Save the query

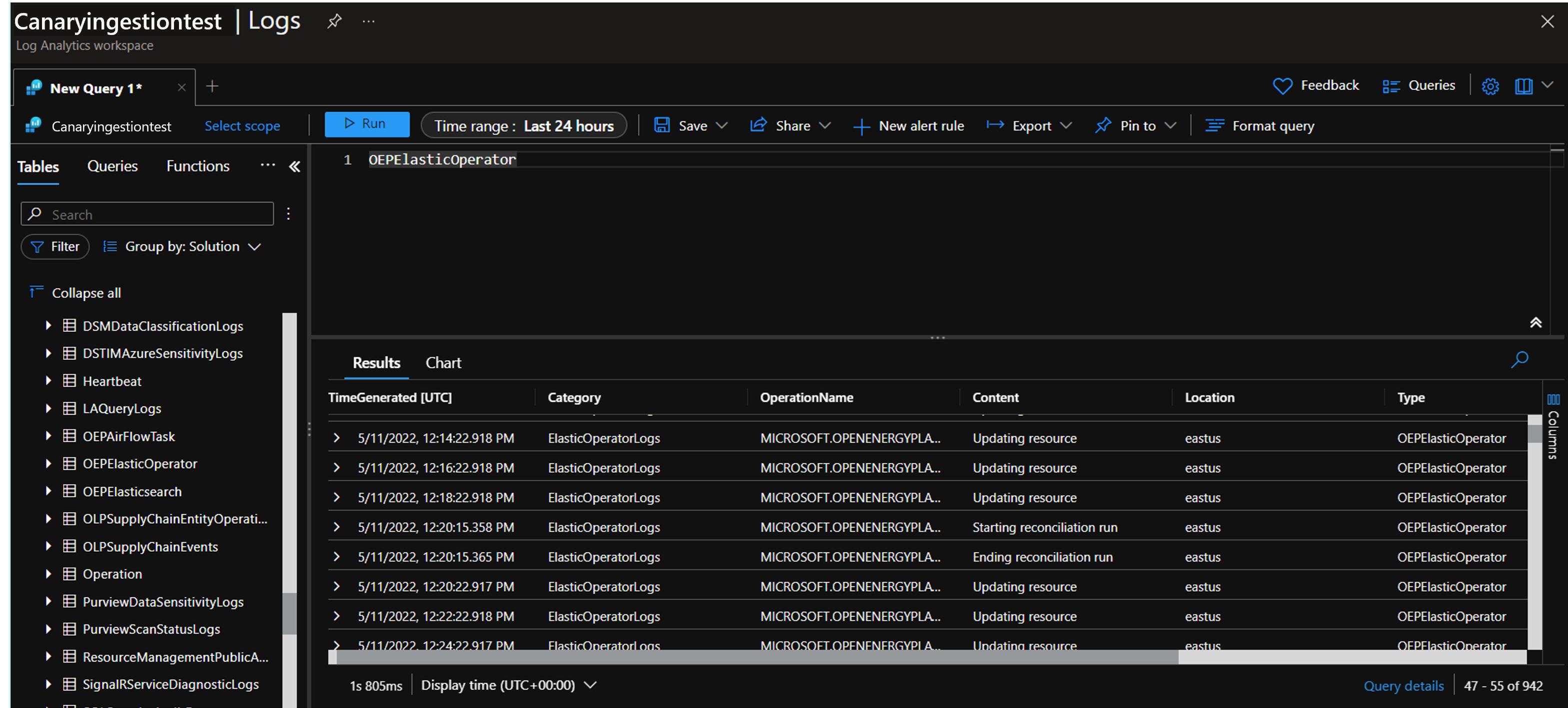[x=691, y=125]
